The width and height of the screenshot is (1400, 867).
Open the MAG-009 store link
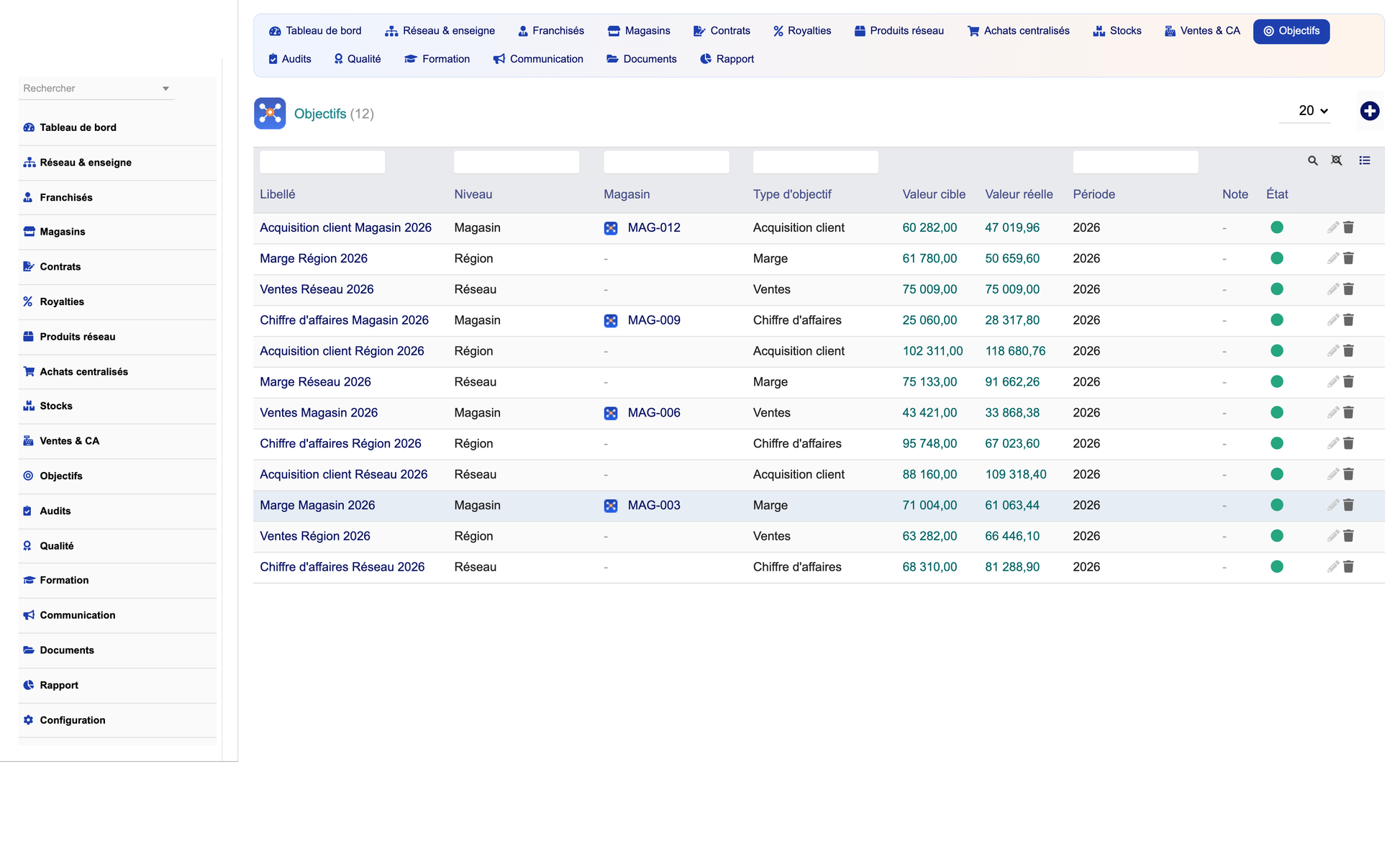(654, 320)
